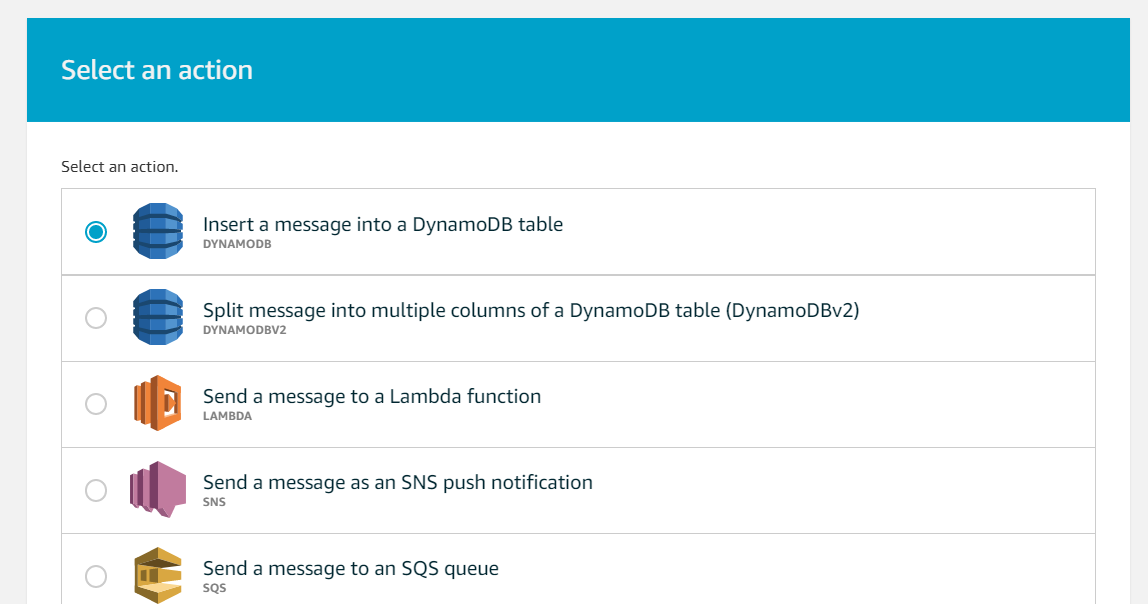The height and width of the screenshot is (604, 1148).
Task: Choose the DynamoDBv2 split message radio button
Action: 96,318
